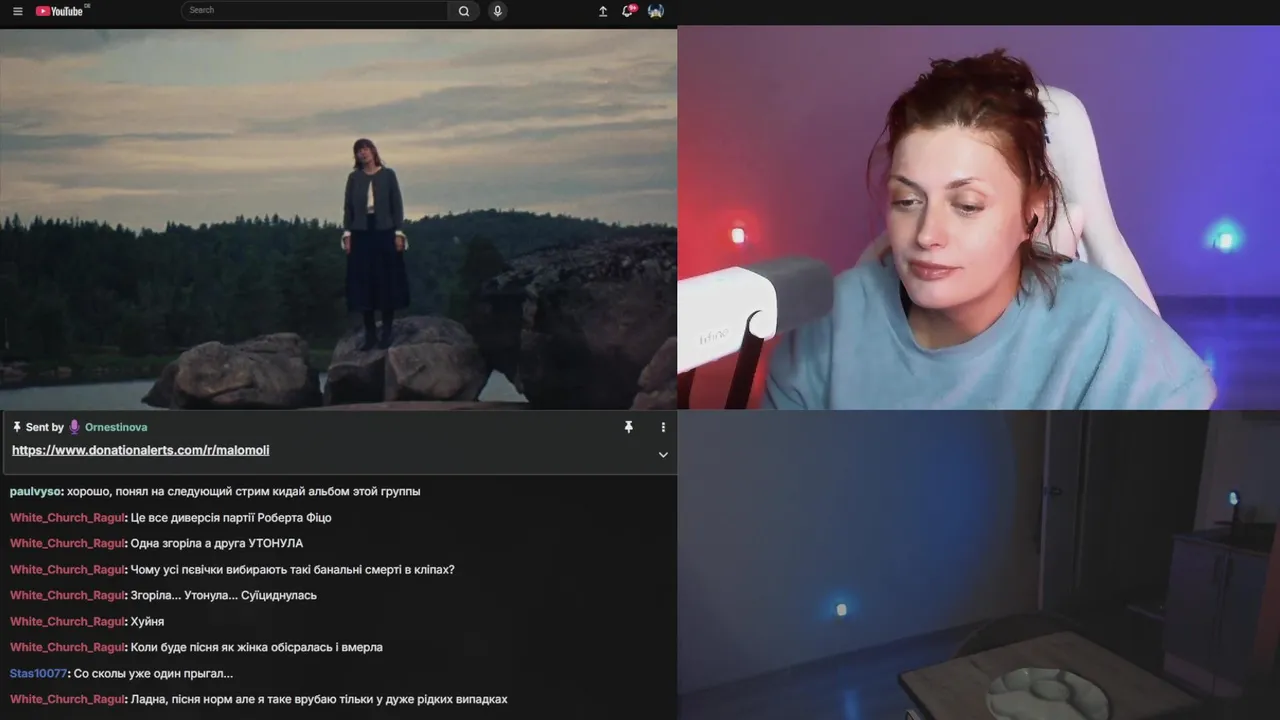Screen dimensions: 1280x720
Task: Click the message "Одна згоріла а друга УТОНУЛА"
Action: point(217,544)
